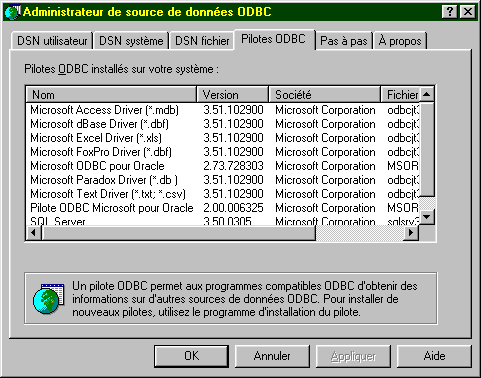Click Microsoft Corporation cell of Access Driver row
Image resolution: width=481 pixels, height=378 pixels.
325,110
